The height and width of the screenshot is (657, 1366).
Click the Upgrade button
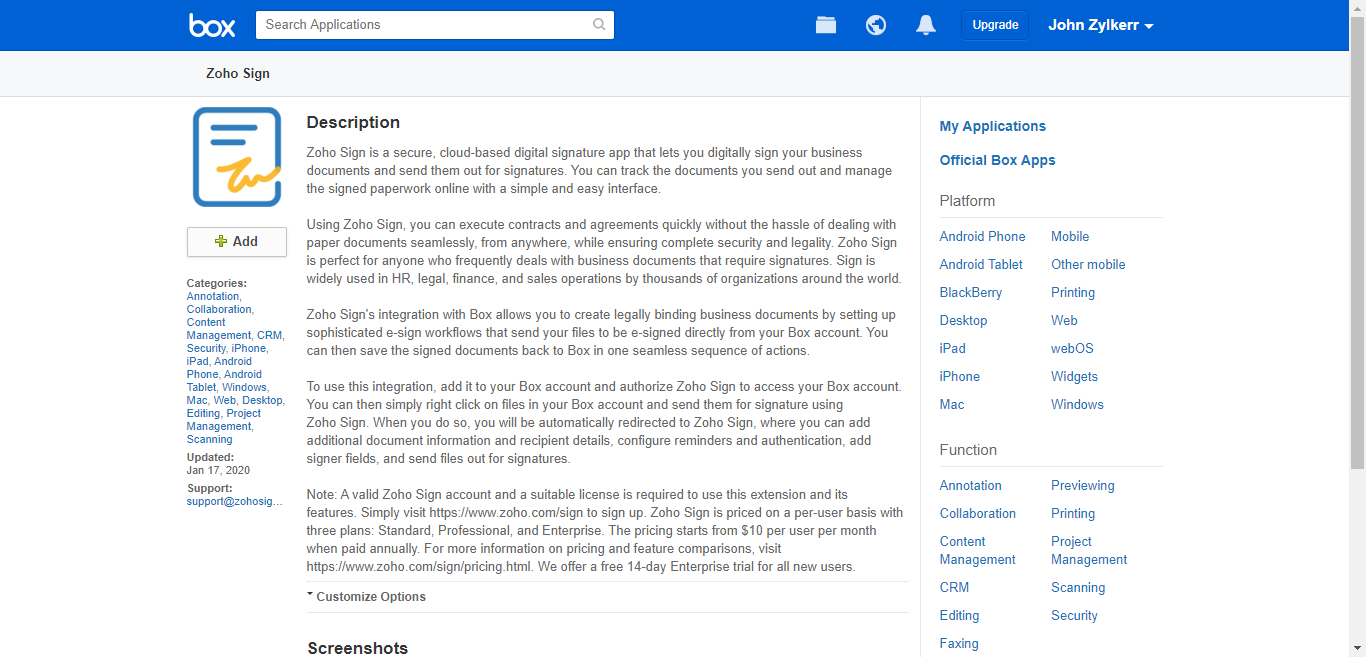coord(995,25)
